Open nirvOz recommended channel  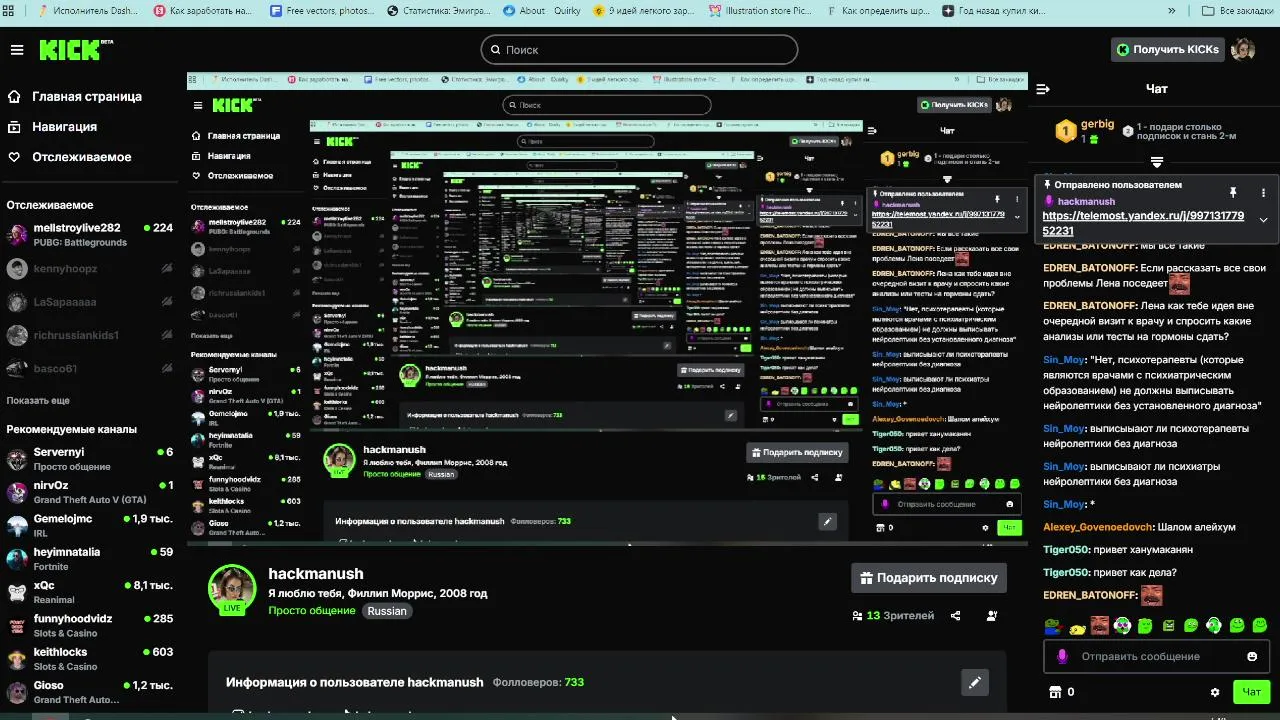[90, 492]
